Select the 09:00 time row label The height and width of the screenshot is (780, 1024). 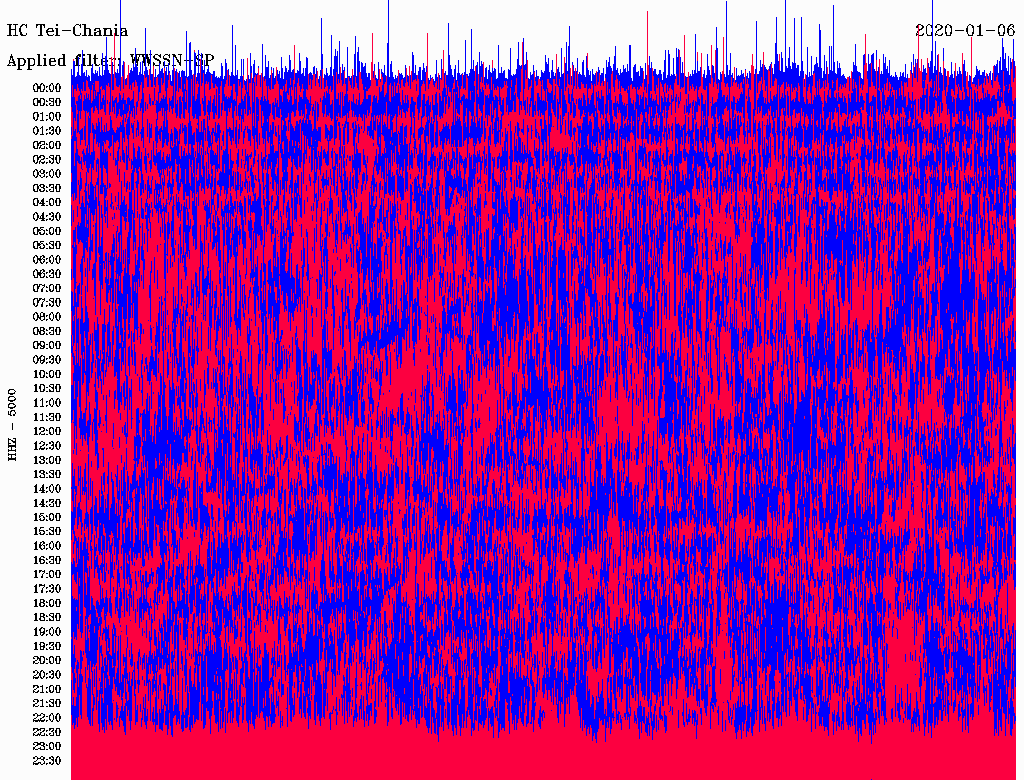(x=47, y=346)
